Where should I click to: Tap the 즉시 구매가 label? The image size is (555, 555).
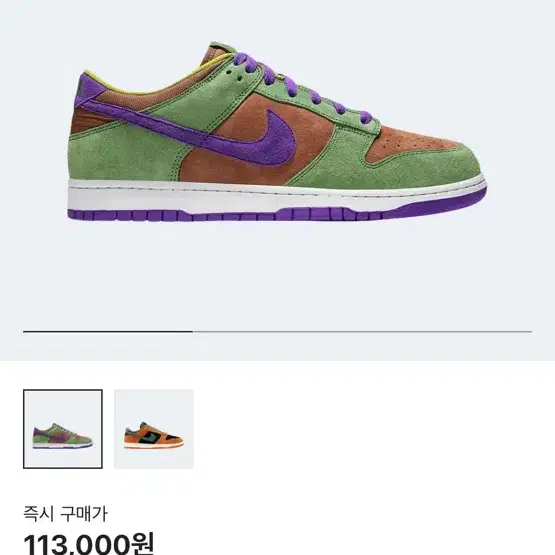[65, 514]
